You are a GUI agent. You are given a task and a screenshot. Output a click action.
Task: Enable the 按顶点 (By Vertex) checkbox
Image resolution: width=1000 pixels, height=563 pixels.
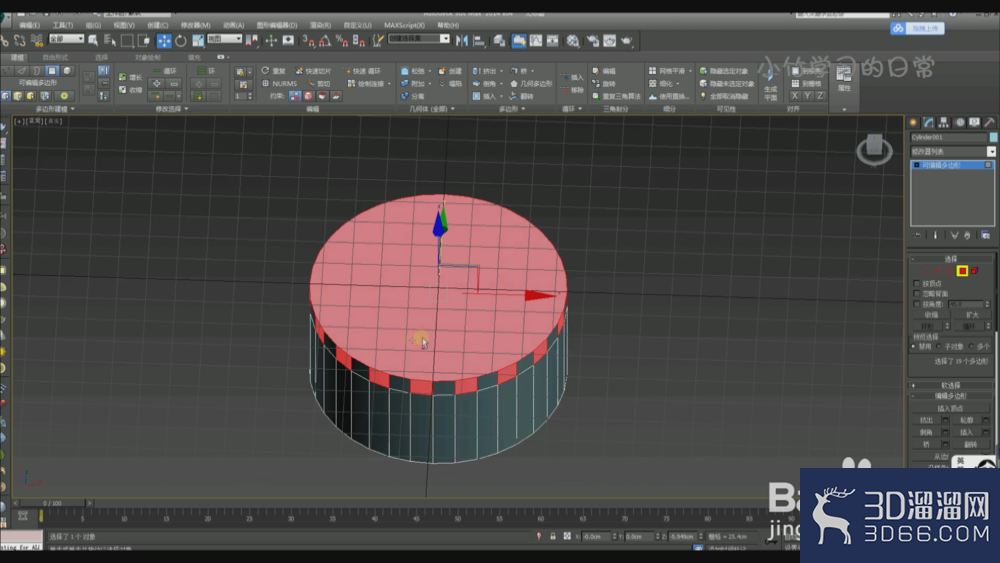coord(917,283)
